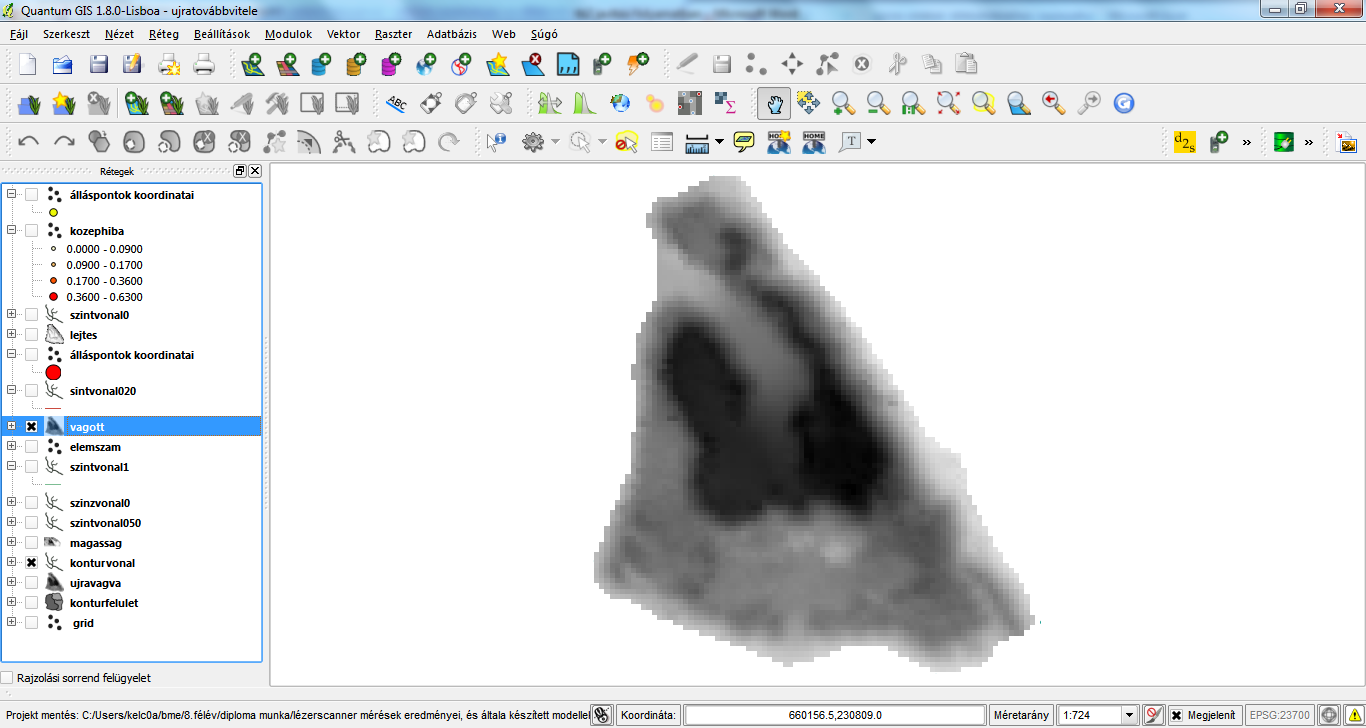This screenshot has width=1366, height=728.
Task: Enable the lejtes layer checkbox
Action: (x=31, y=335)
